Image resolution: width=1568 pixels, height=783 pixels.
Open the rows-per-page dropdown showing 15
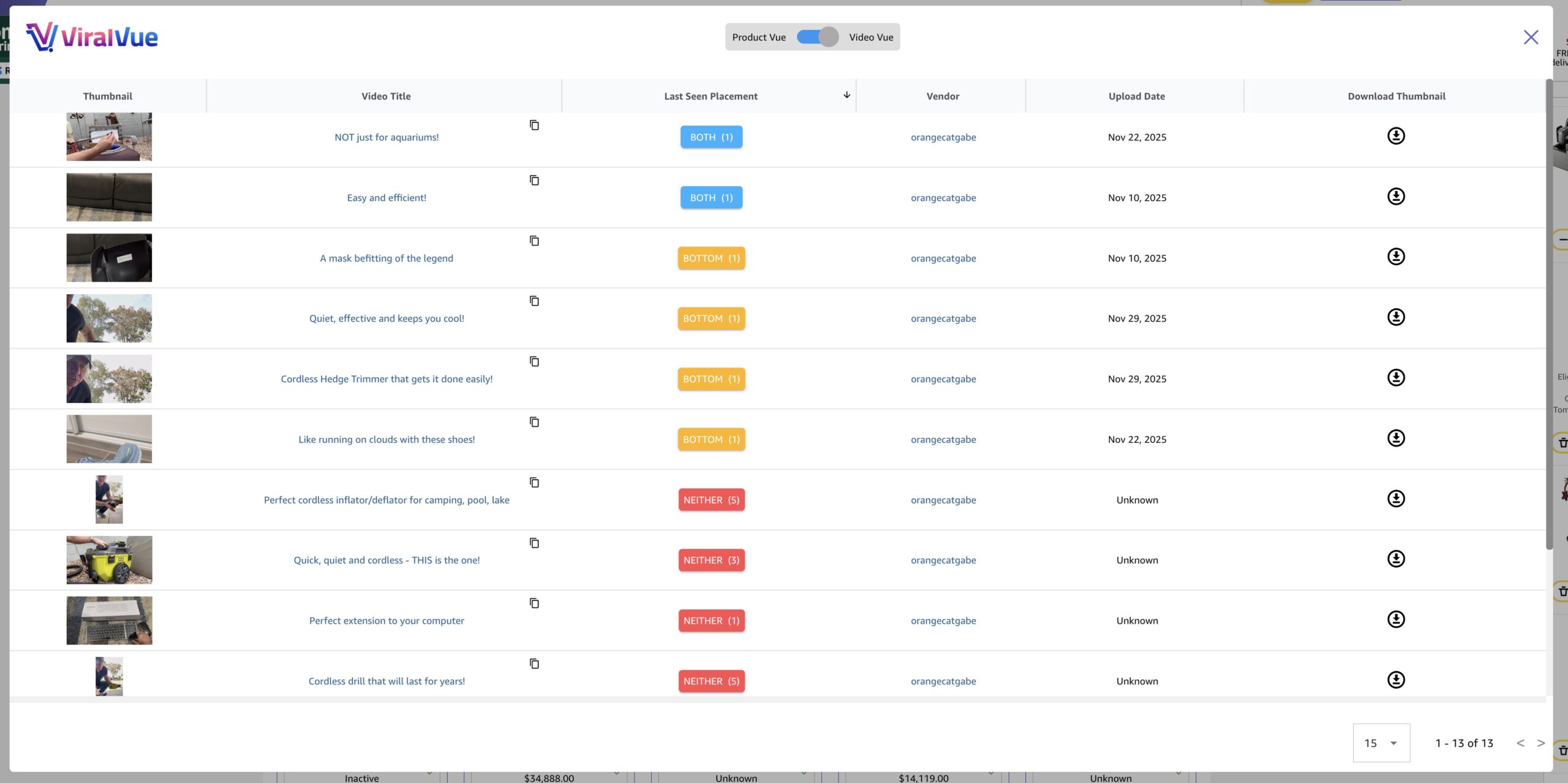1381,743
